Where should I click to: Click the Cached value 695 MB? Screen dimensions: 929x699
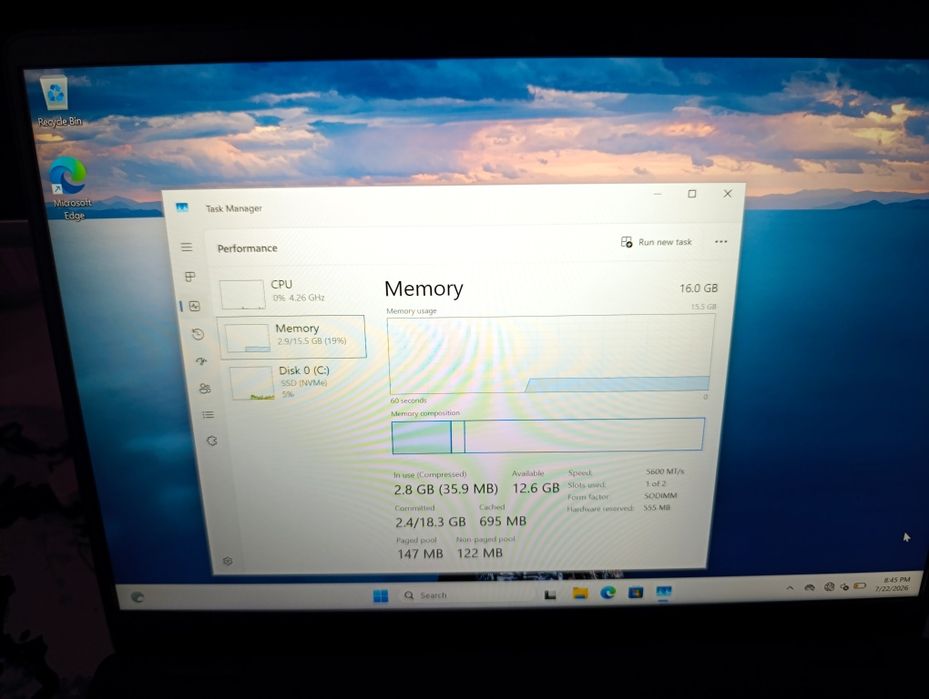pyautogui.click(x=502, y=521)
